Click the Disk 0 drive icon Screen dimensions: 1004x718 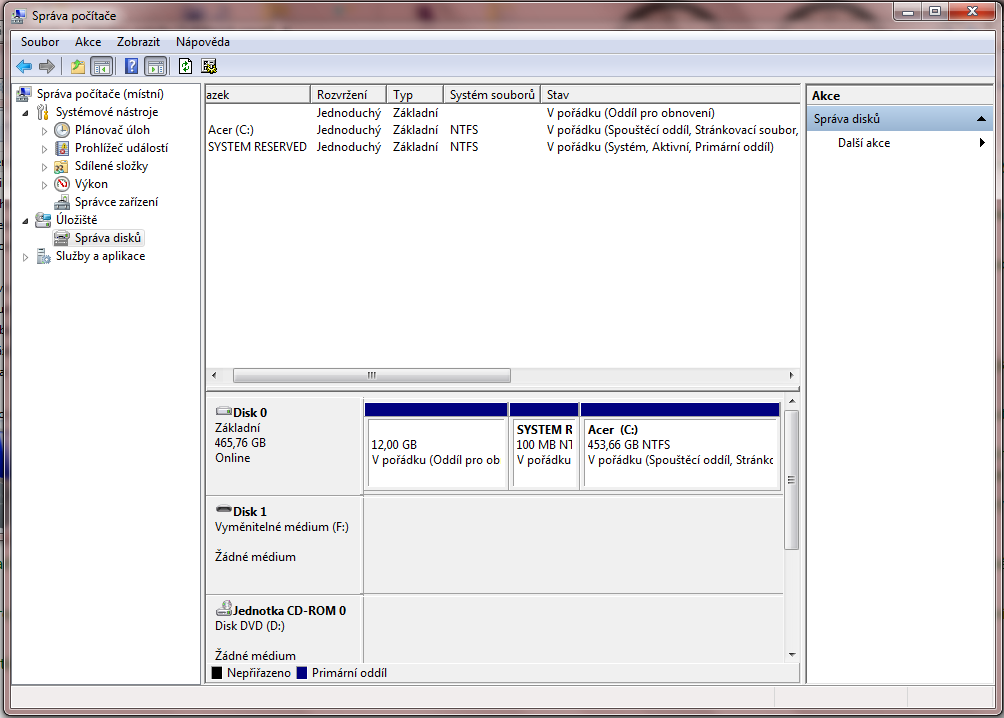[x=223, y=411]
